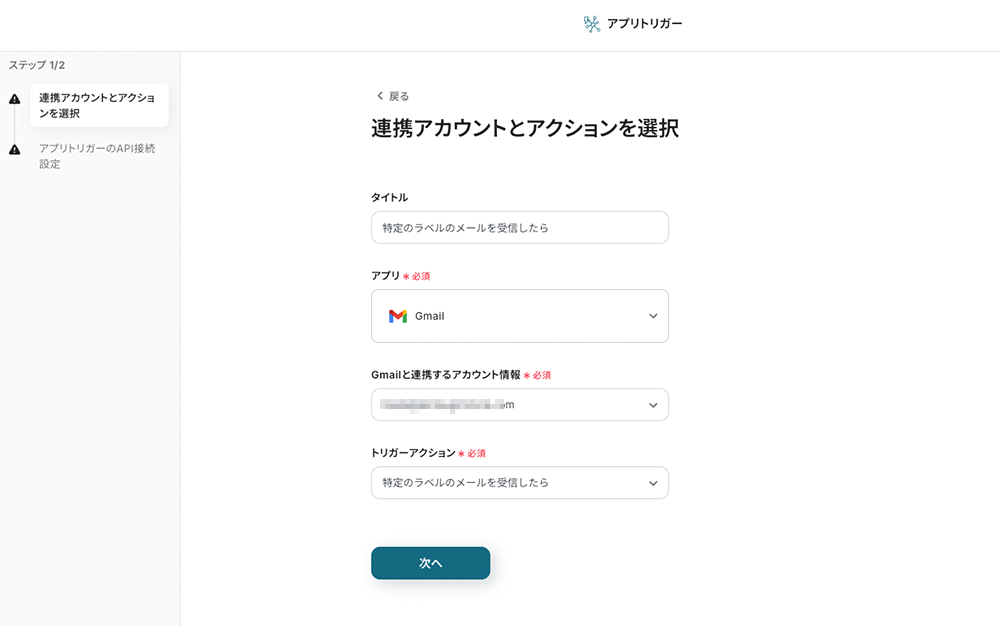Click the blurred account email field

pyautogui.click(x=448, y=405)
